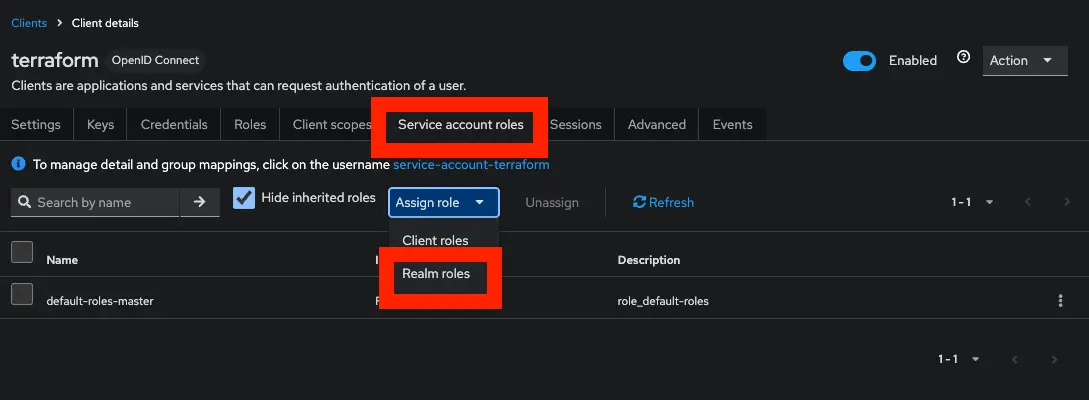Open the Assign role dropdown
The width and height of the screenshot is (1089, 400).
444,203
